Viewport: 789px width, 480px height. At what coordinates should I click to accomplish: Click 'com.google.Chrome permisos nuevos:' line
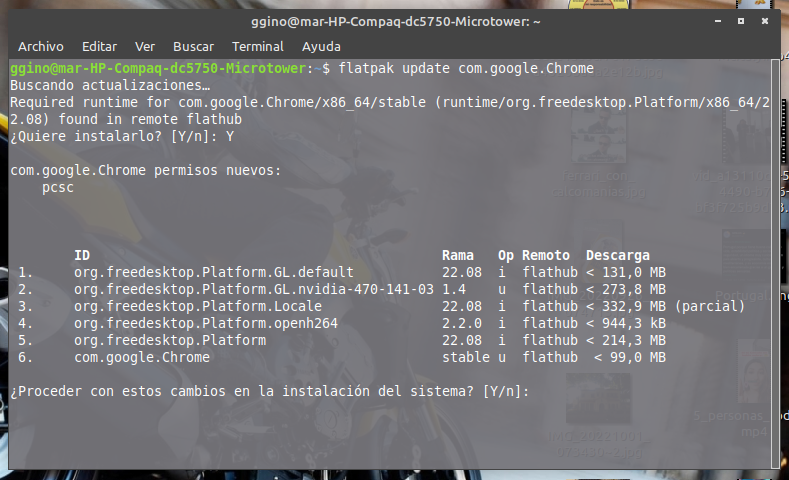(x=146, y=171)
